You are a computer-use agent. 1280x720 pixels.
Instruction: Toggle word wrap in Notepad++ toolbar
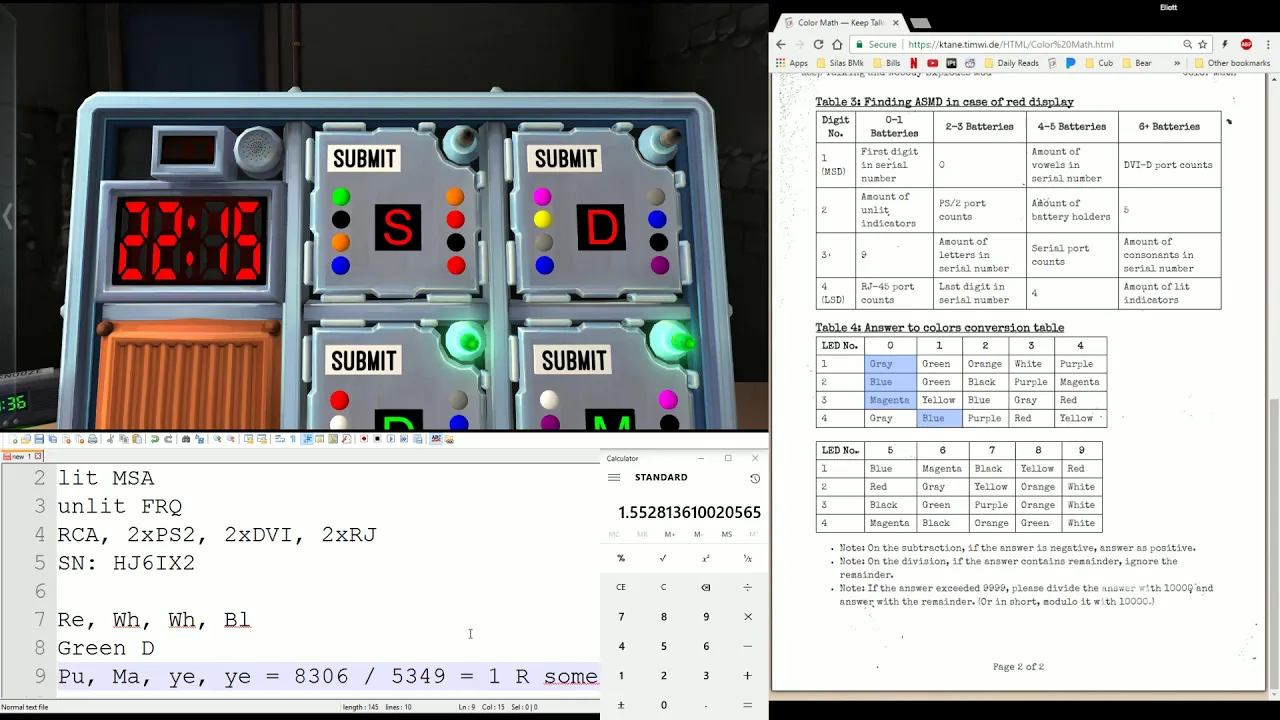(x=279, y=439)
